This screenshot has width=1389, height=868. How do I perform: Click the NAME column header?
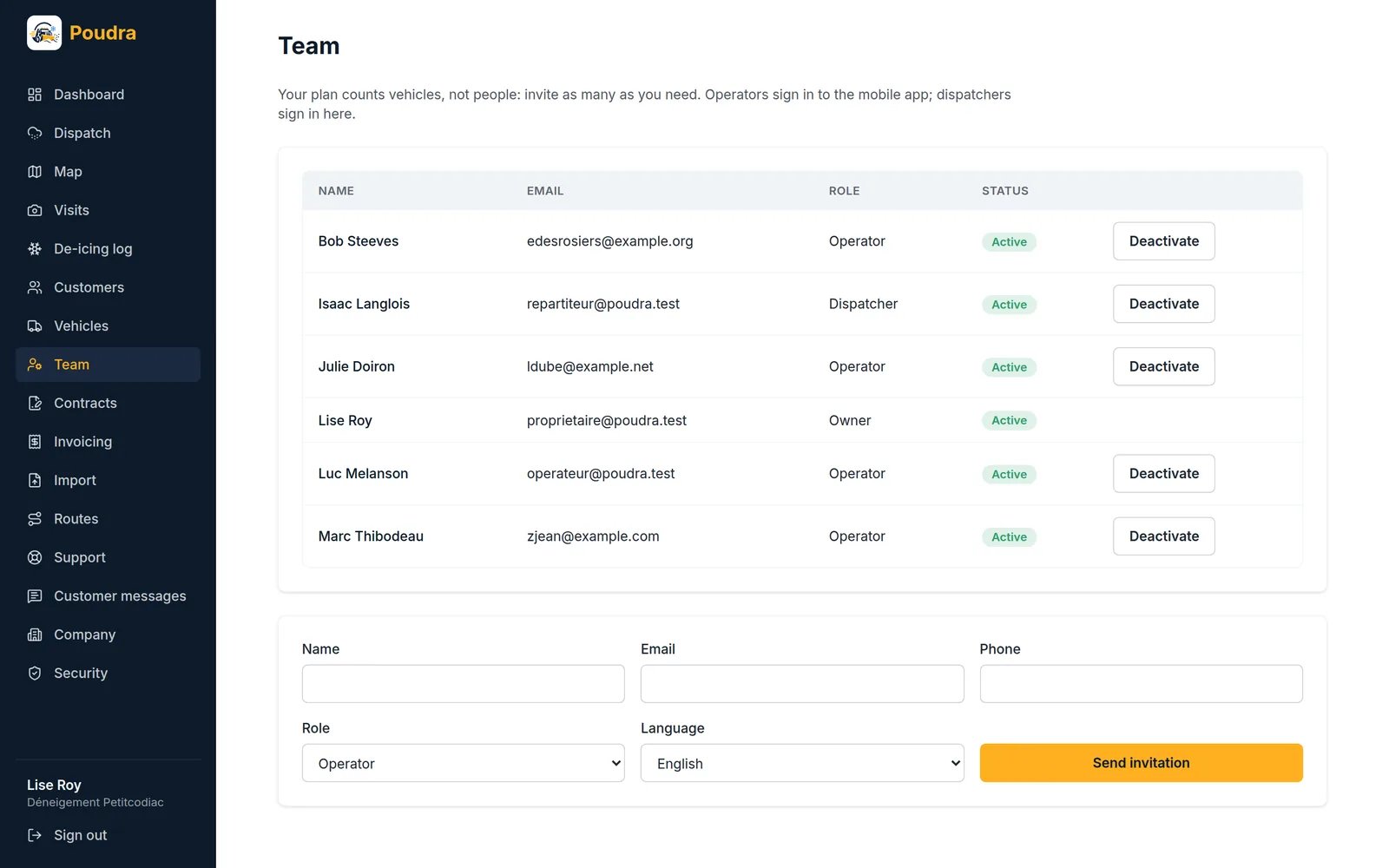pyautogui.click(x=336, y=191)
